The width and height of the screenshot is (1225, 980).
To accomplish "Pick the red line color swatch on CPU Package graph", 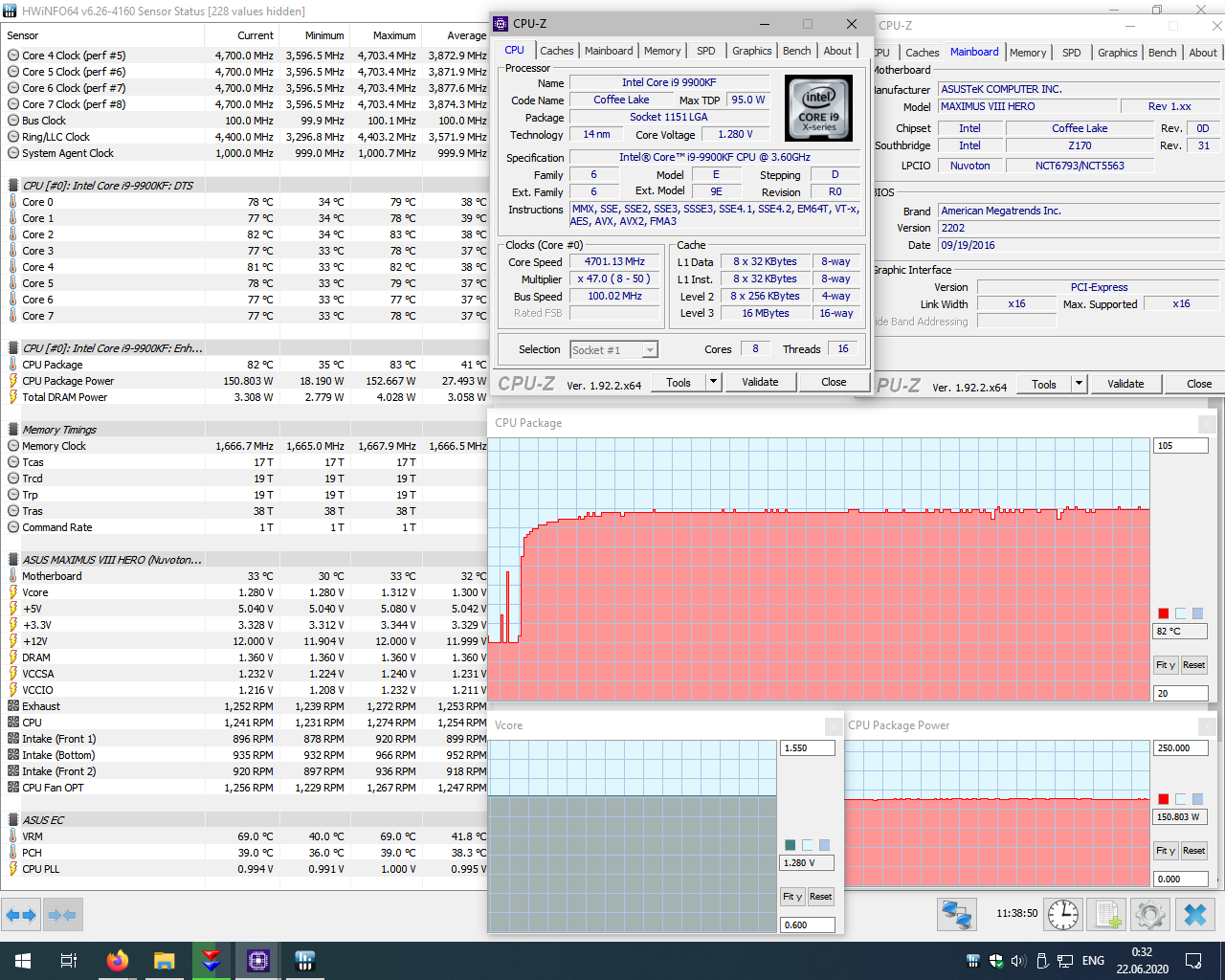I will coord(1164,613).
